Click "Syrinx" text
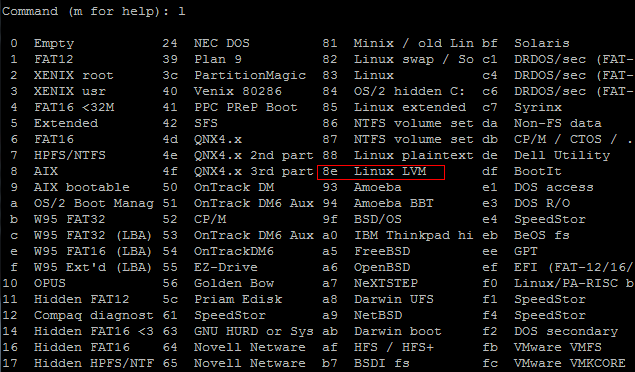This screenshot has height=372, width=635. [x=538, y=107]
